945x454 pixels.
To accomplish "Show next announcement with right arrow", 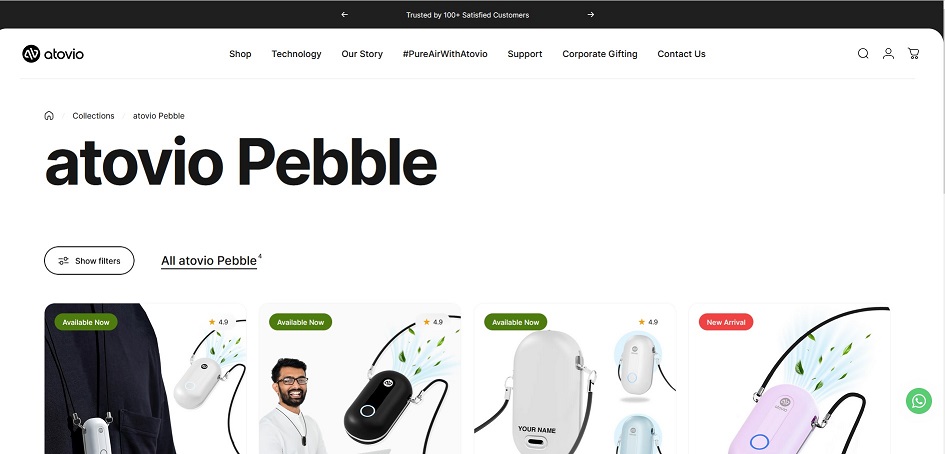I will coord(591,14).
